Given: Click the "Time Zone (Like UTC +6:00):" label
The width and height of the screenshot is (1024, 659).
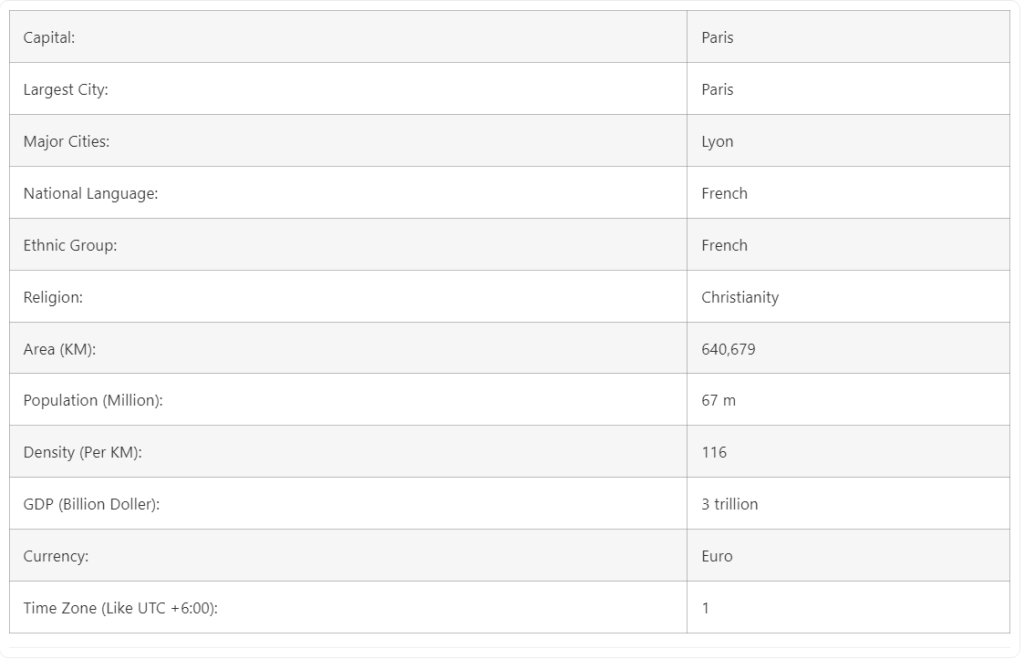Looking at the screenshot, I should tap(120, 609).
